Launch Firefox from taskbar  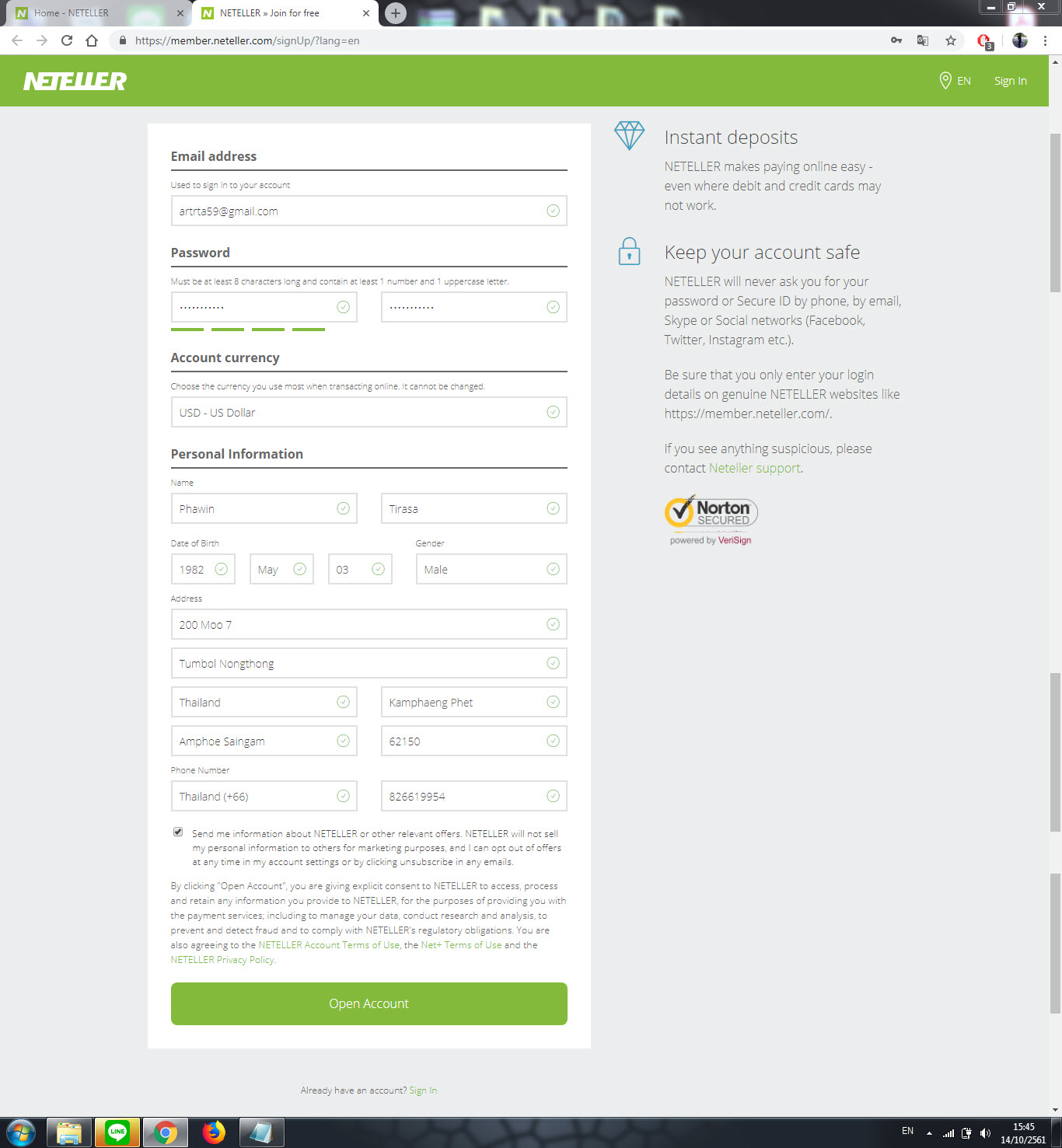pyautogui.click(x=213, y=1132)
